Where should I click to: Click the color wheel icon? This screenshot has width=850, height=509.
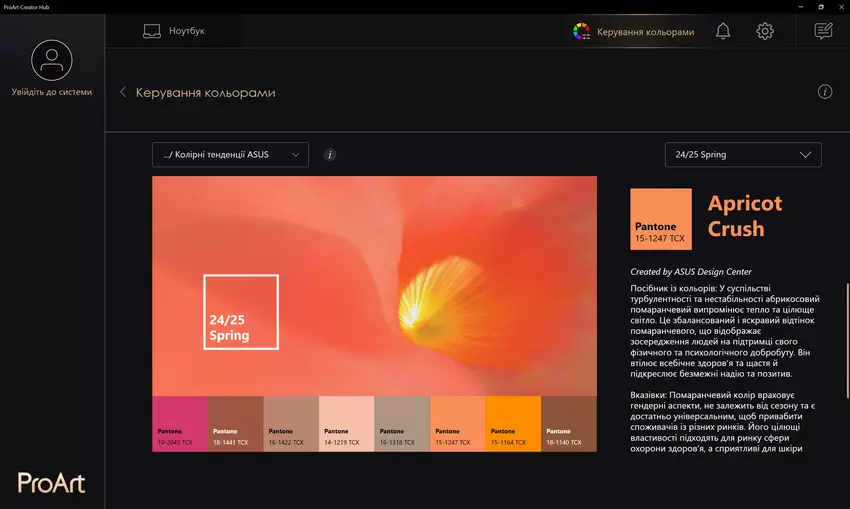click(x=581, y=32)
